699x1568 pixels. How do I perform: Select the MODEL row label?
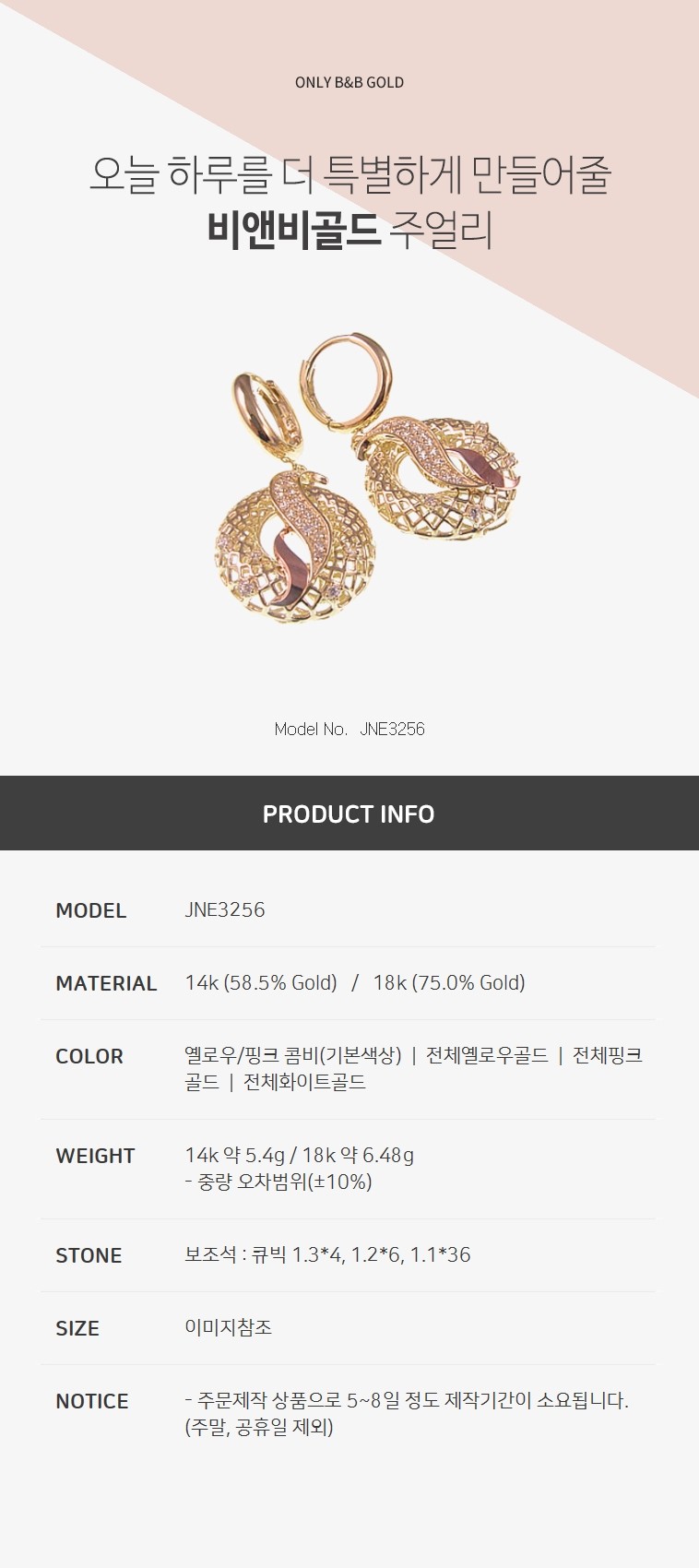(90, 910)
